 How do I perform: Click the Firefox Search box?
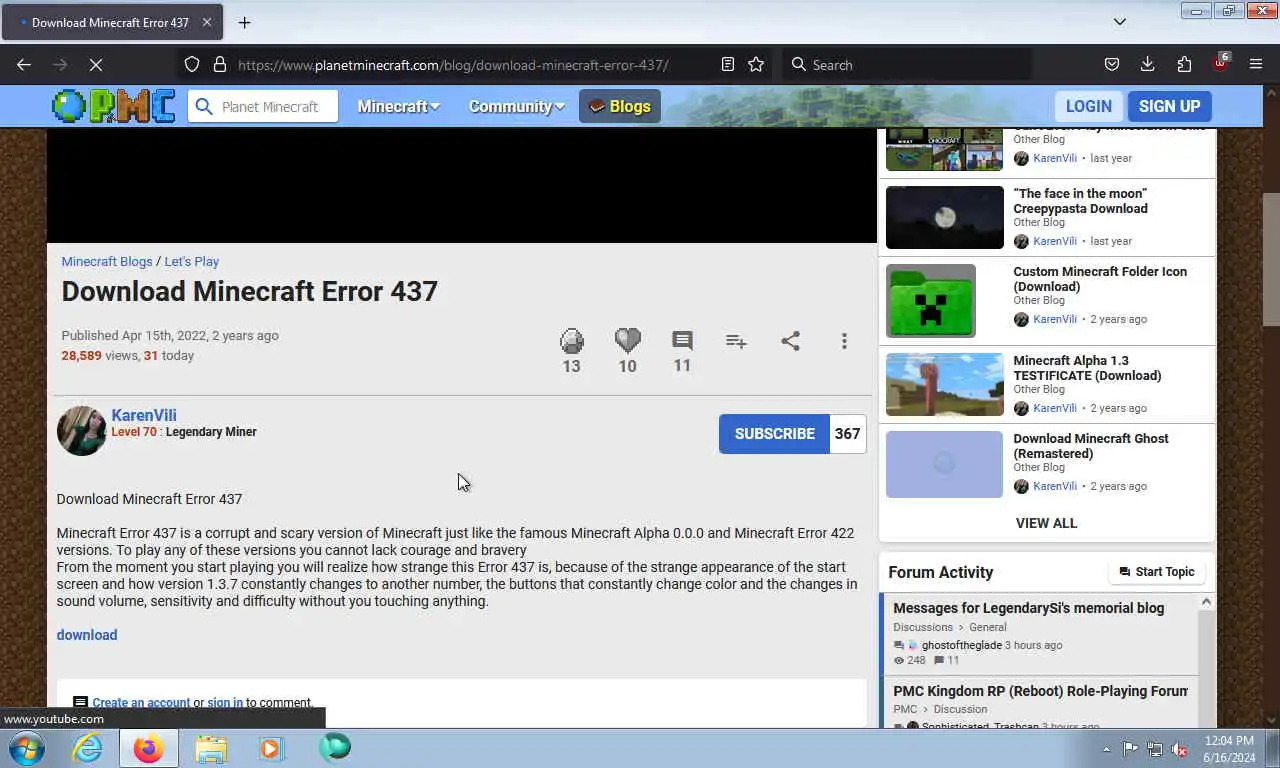(x=905, y=64)
